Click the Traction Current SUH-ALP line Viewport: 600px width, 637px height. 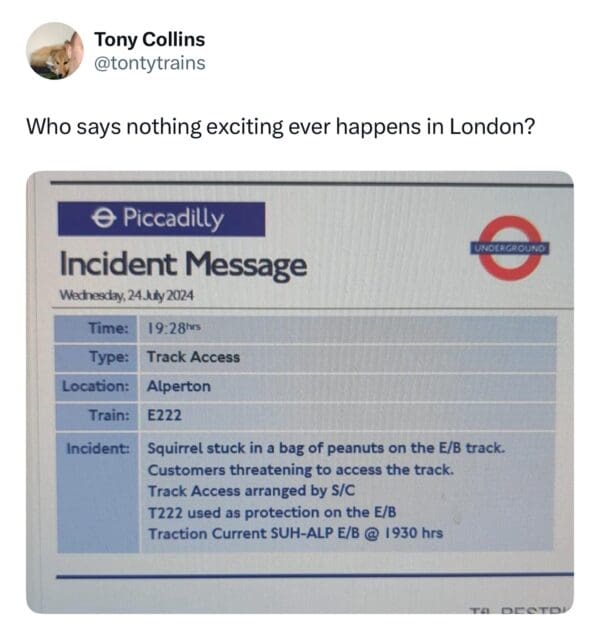coord(295,533)
